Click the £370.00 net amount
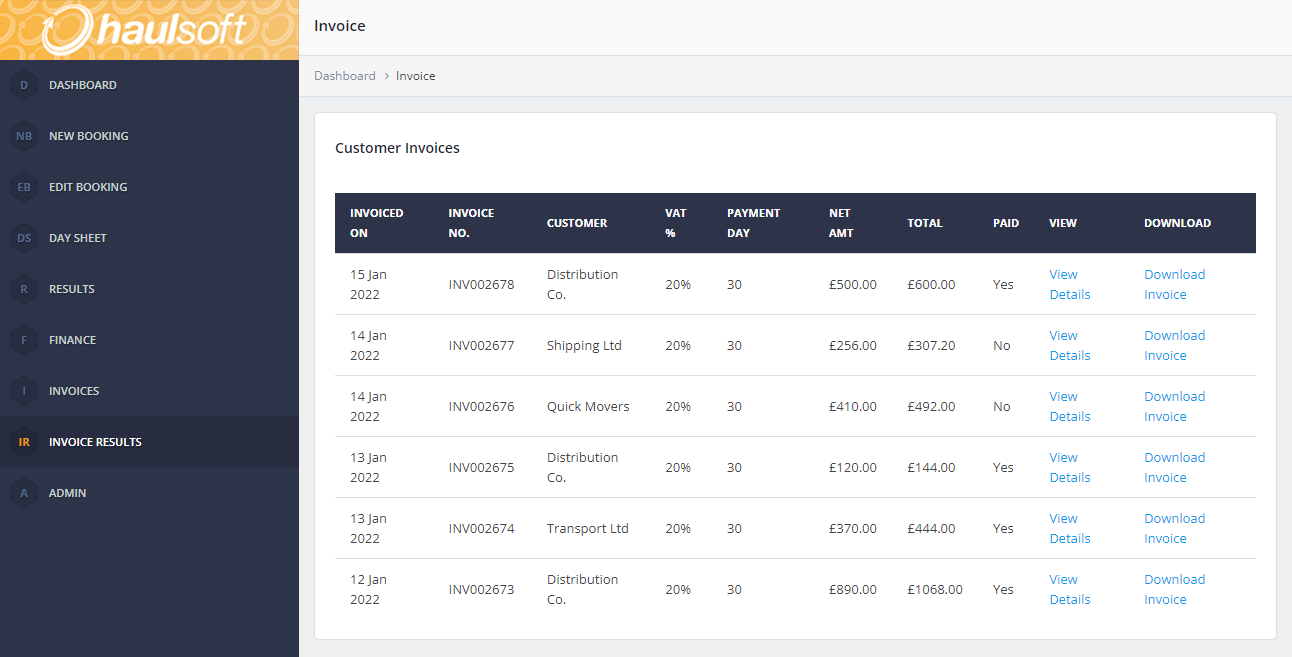Image resolution: width=1292 pixels, height=657 pixels. click(x=853, y=528)
